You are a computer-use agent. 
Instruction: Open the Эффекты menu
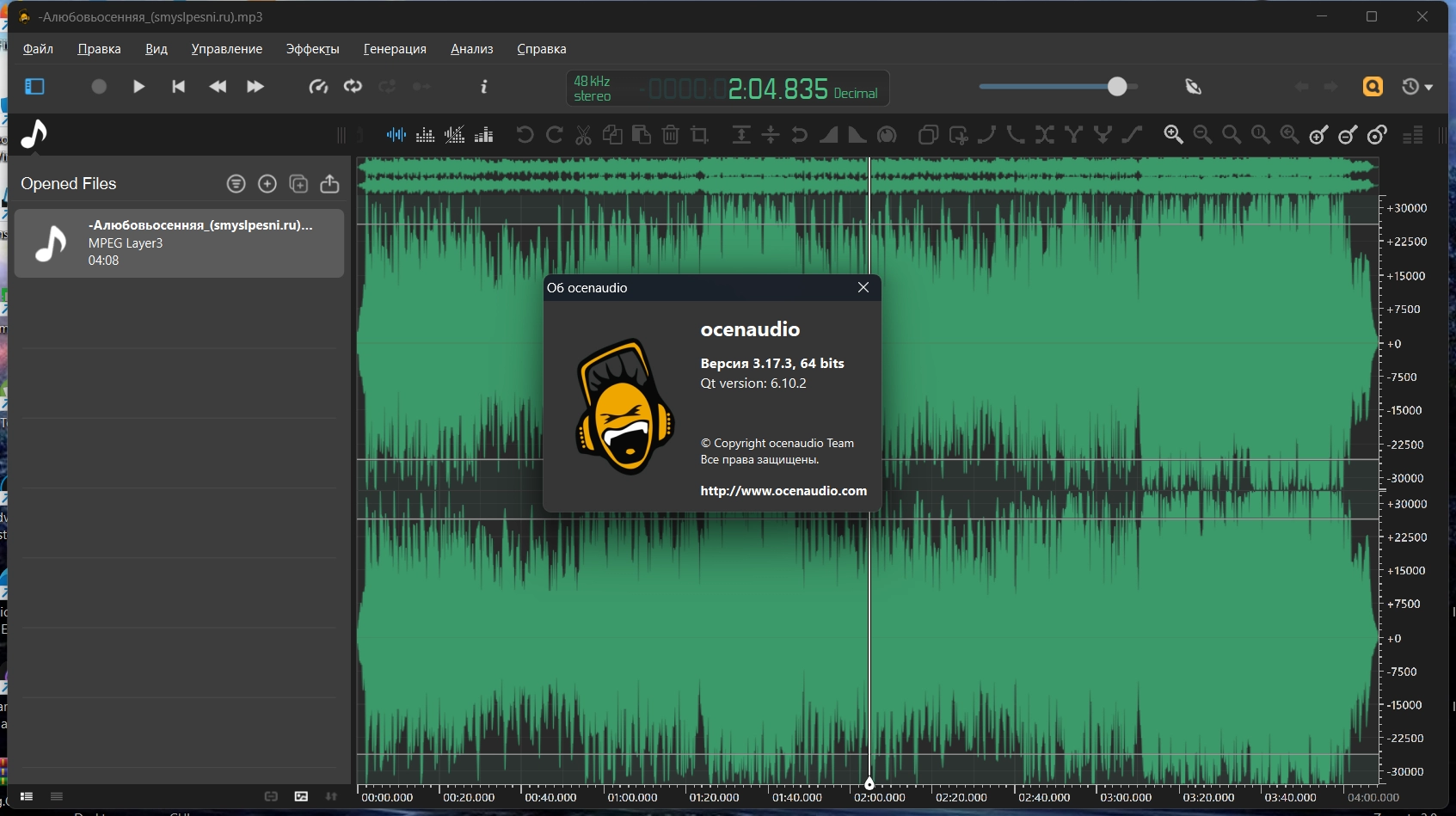(x=312, y=49)
